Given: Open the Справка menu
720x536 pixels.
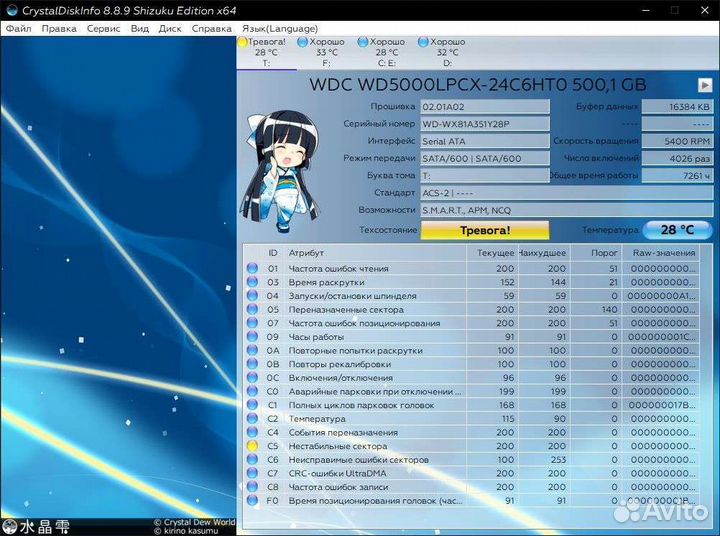Looking at the screenshot, I should coord(211,29).
